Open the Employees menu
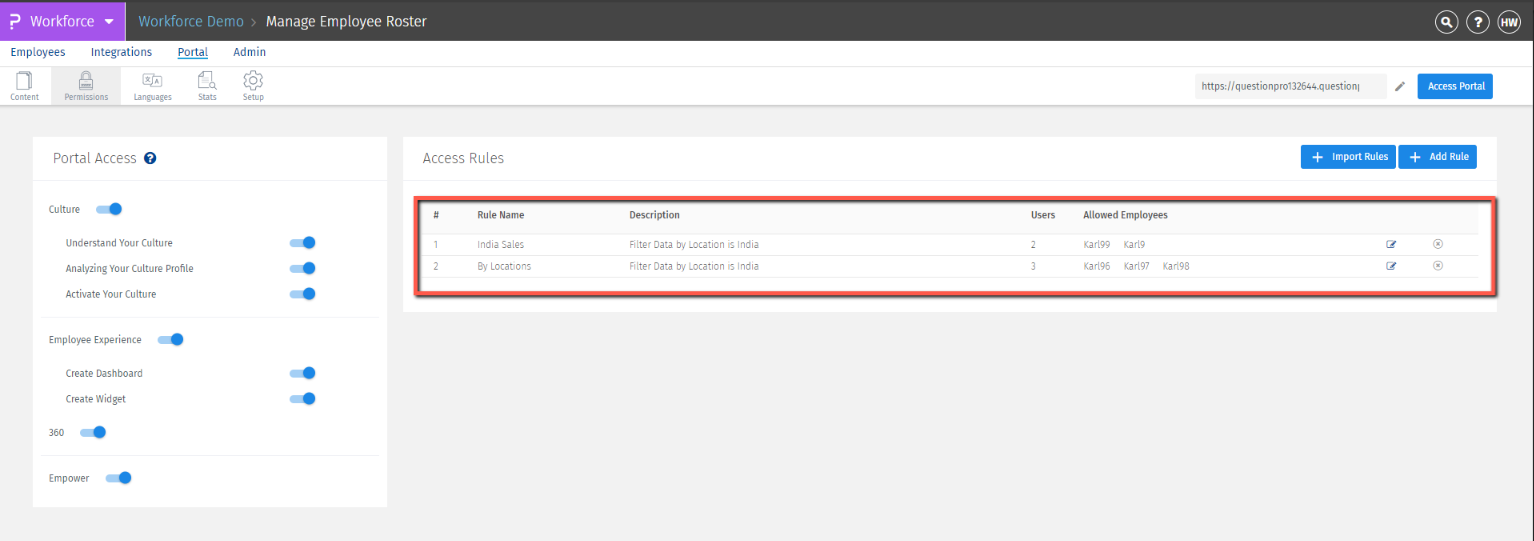This screenshot has height=541, width=1534. (38, 52)
